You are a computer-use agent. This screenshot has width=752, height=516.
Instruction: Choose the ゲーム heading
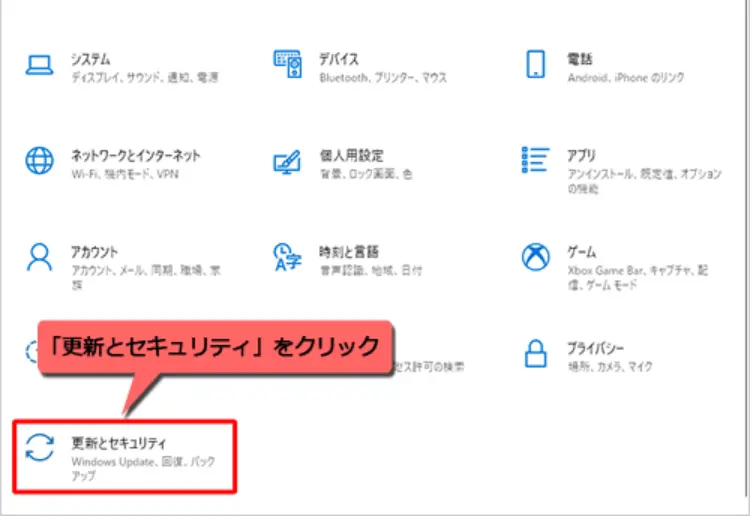pyautogui.click(x=582, y=252)
